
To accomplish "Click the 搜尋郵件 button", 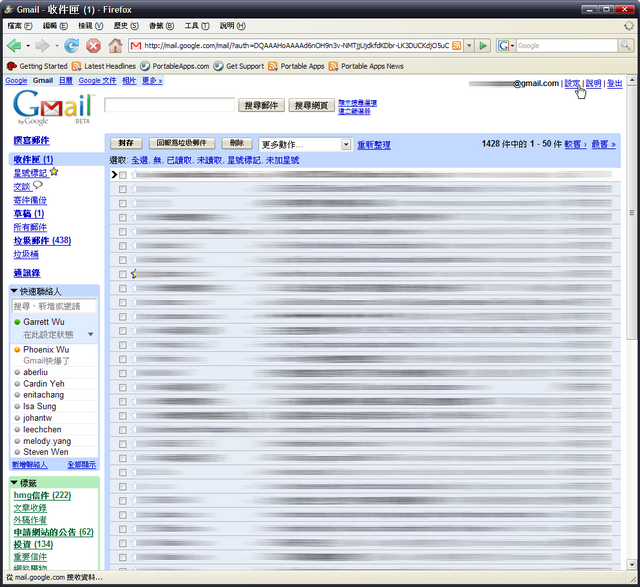I will 261,105.
